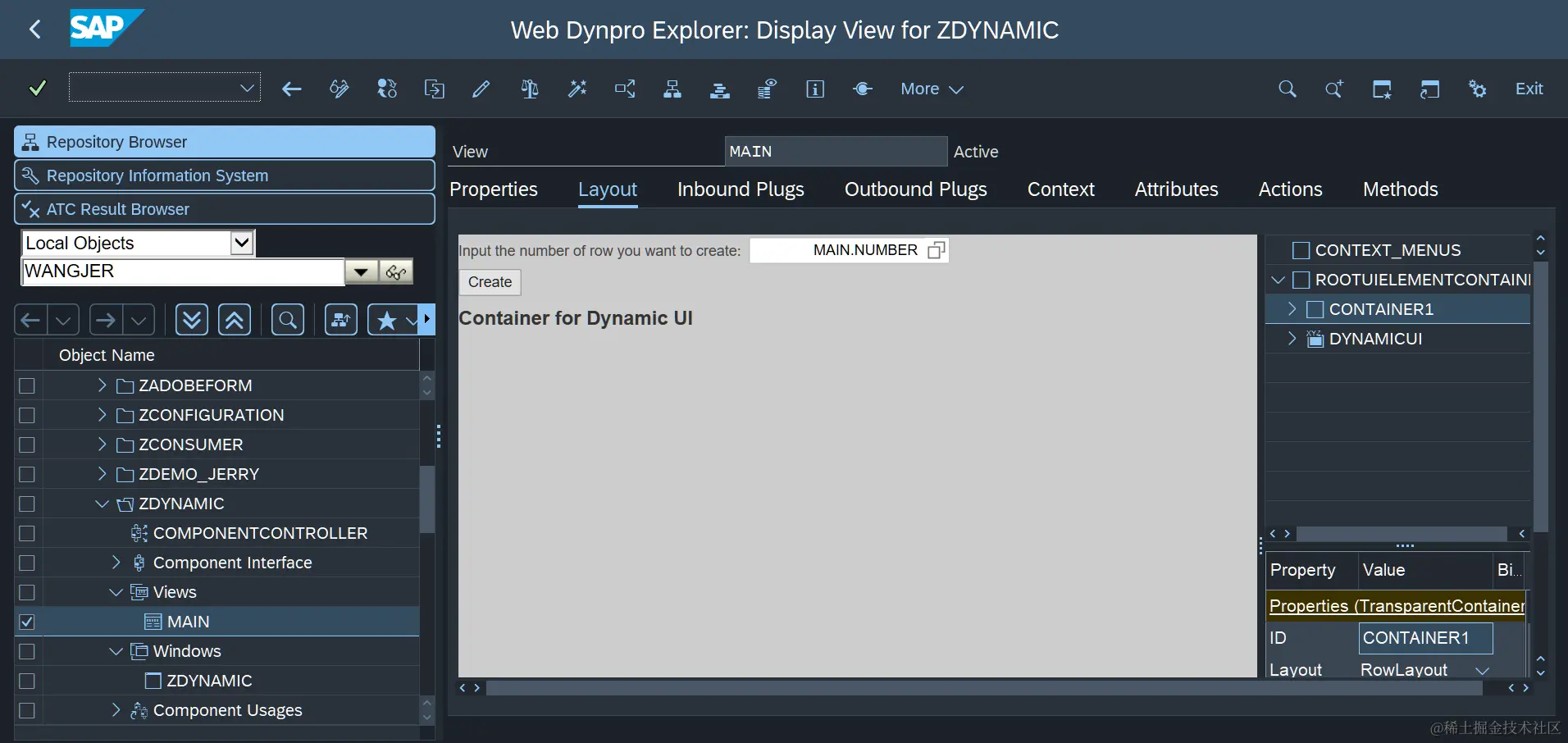Image resolution: width=1568 pixels, height=743 pixels.
Task: Click the pencil Edit toolbar icon
Action: [x=481, y=89]
